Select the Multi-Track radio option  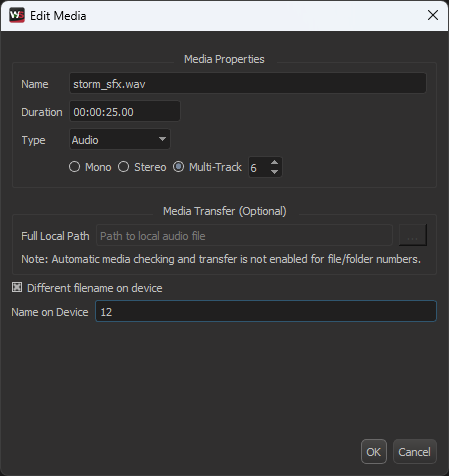pyautogui.click(x=179, y=167)
